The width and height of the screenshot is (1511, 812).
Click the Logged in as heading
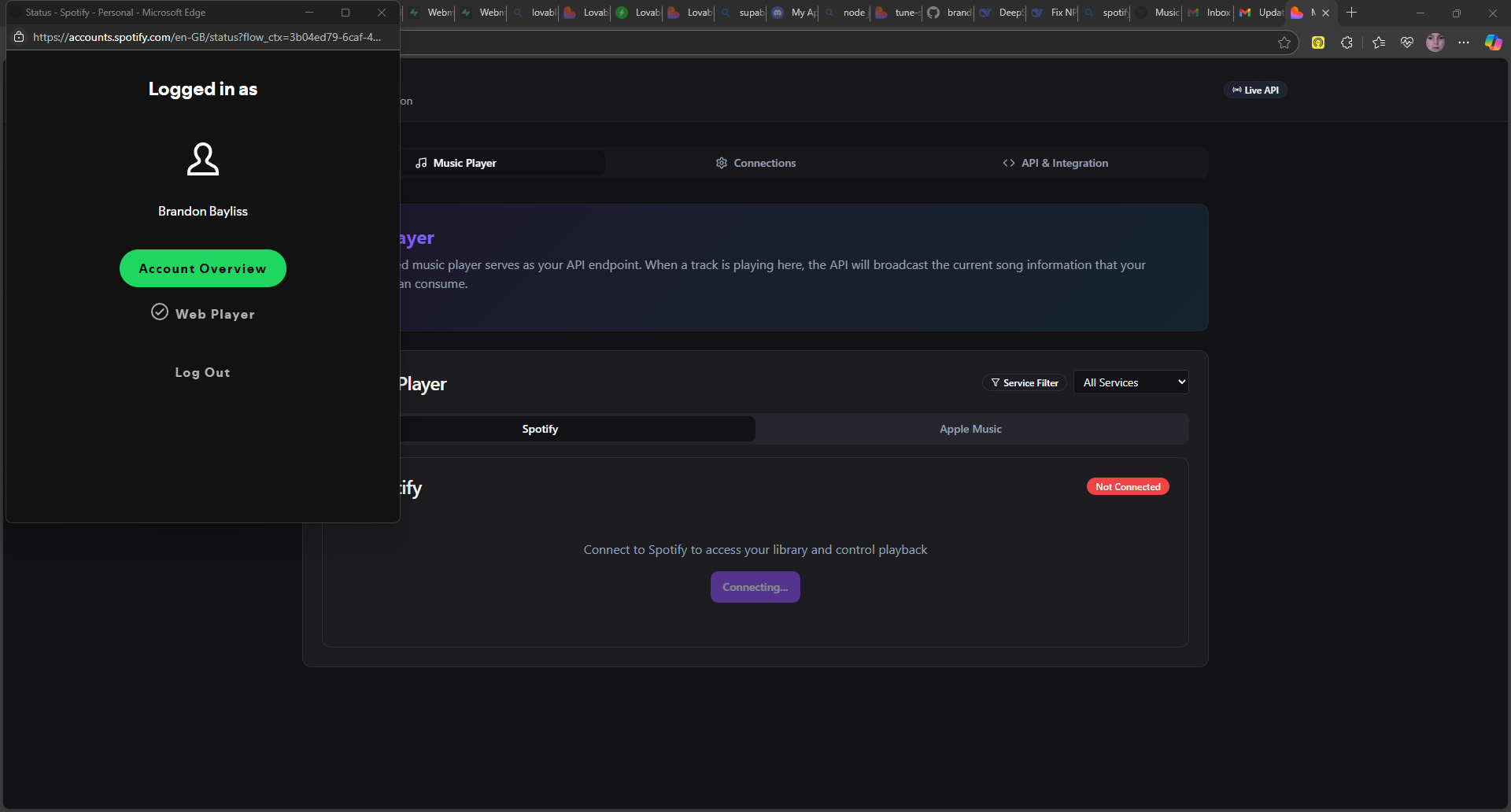coord(203,89)
